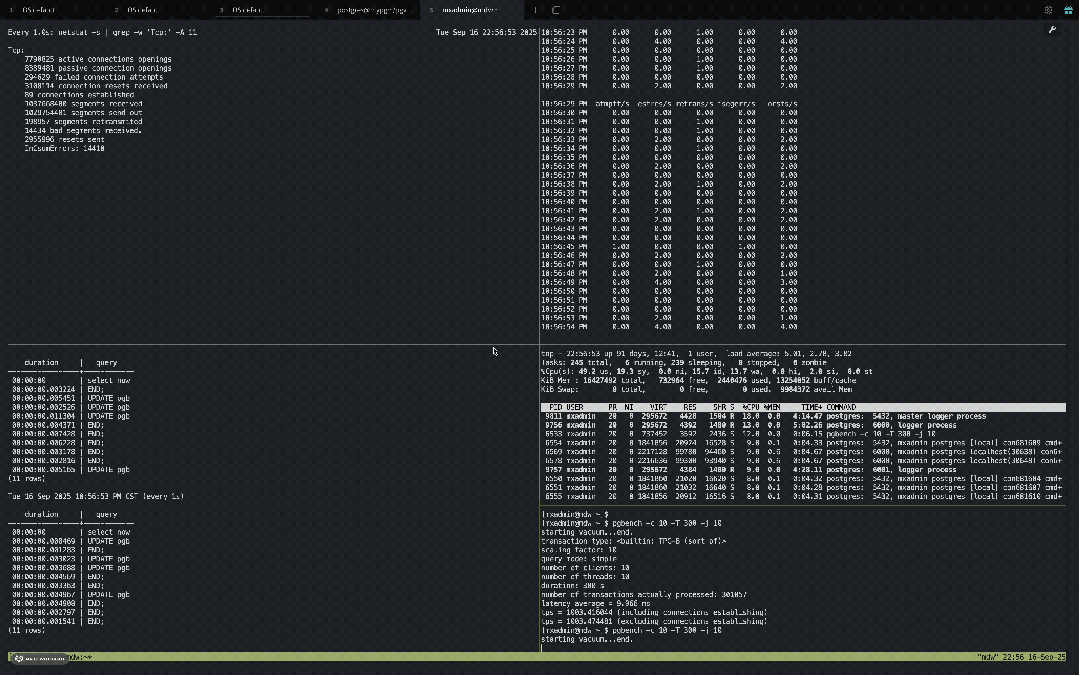This screenshot has height=676, width=1080.
Task: Select the sar row timestamped 10:56:45 PM
Action: [x=669, y=247]
